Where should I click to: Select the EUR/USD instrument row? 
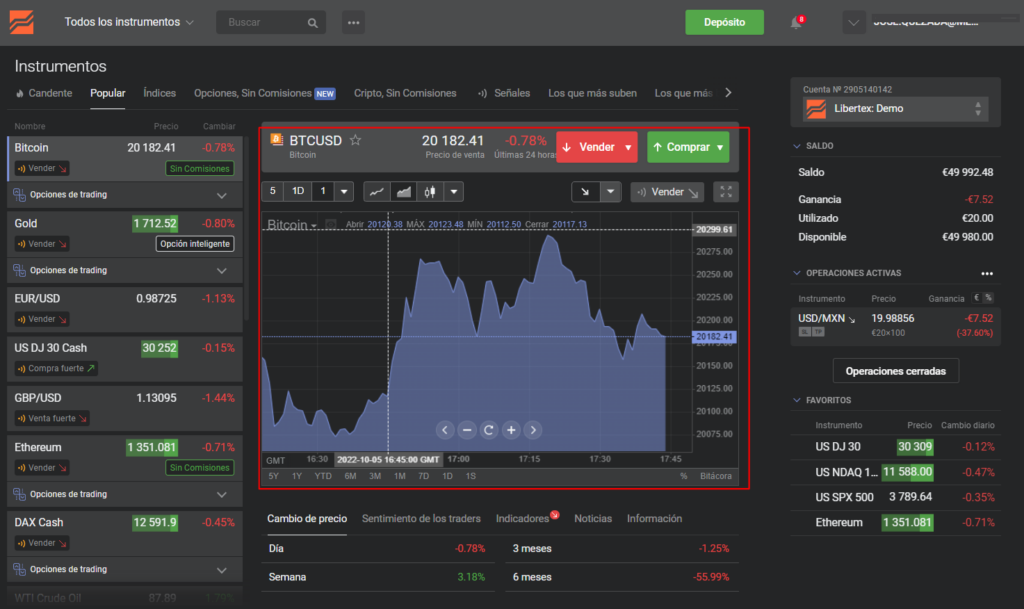pyautogui.click(x=125, y=308)
